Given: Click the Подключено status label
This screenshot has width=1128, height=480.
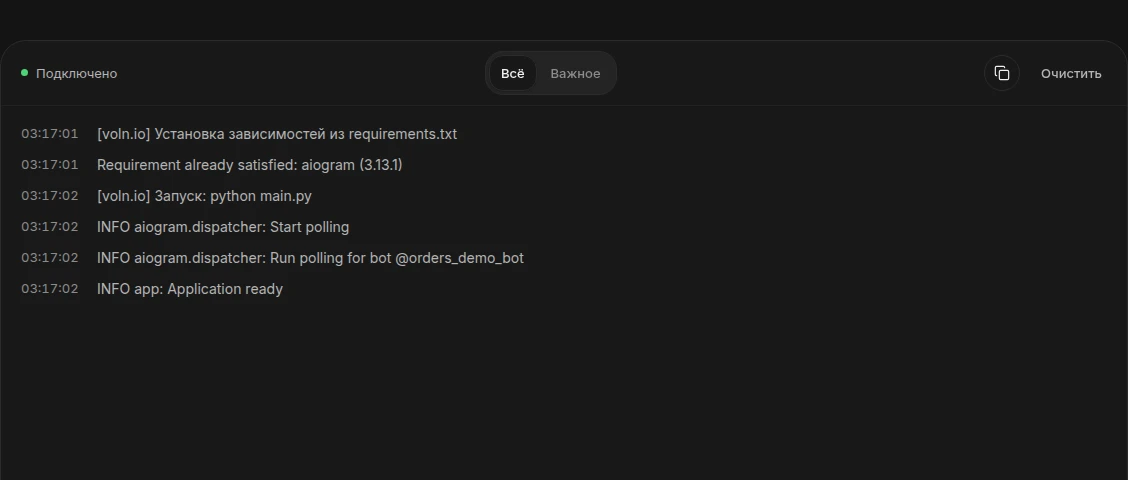Looking at the screenshot, I should pyautogui.click(x=76, y=73).
